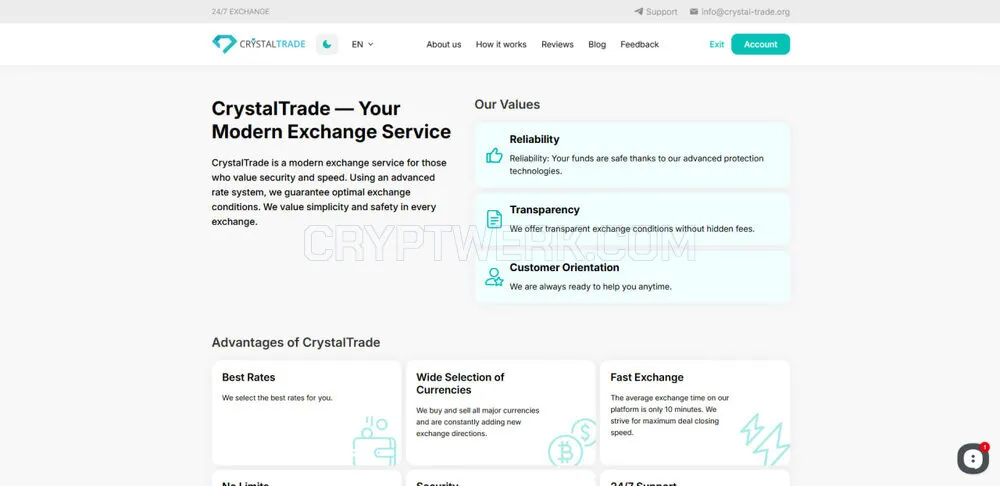1000x486 pixels.
Task: Open the Account button
Action: click(x=760, y=44)
